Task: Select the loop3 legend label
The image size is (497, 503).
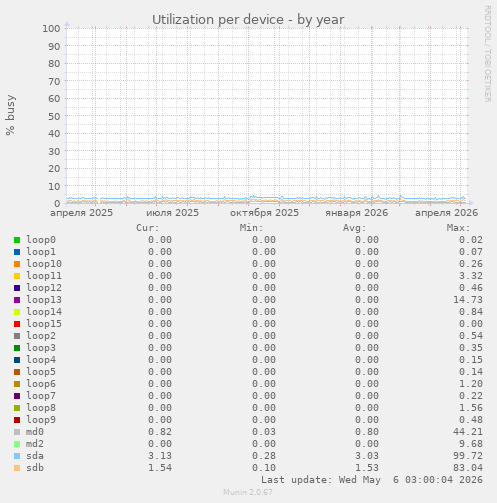Action: point(41,348)
